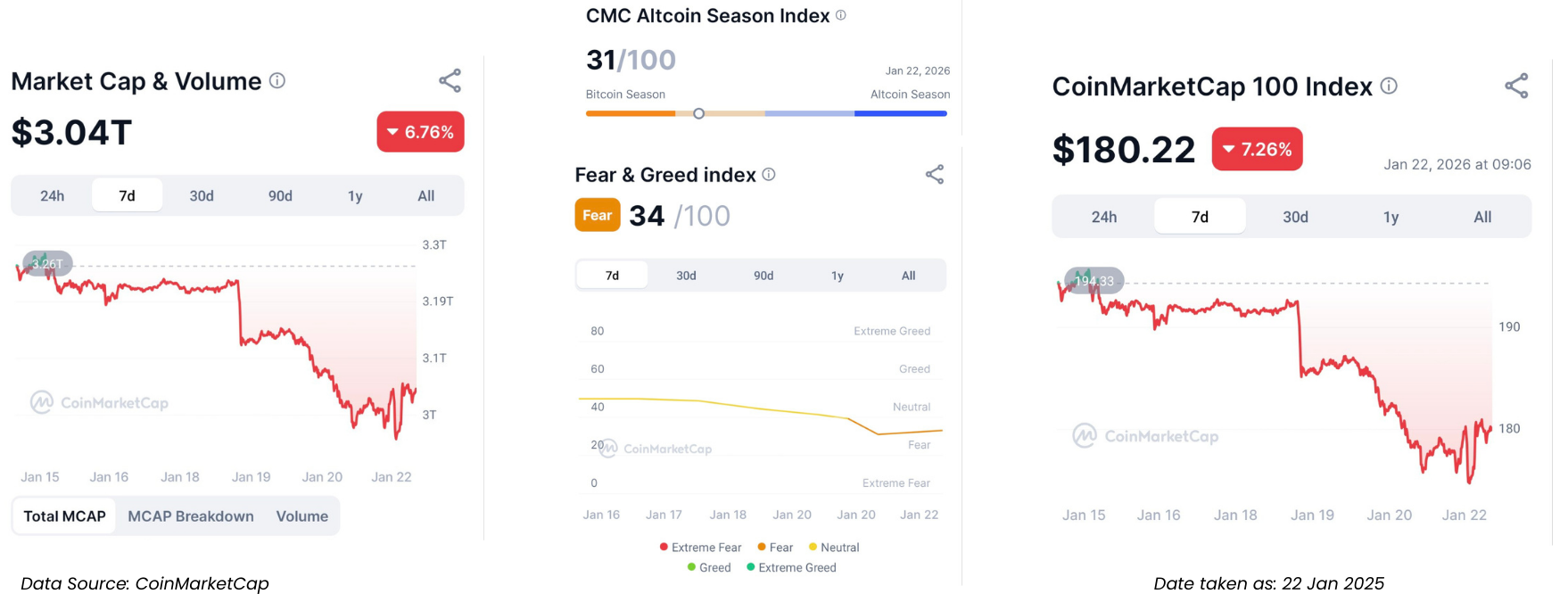Select 90d range in Market Cap panel
The image size is (1568, 602).
click(x=280, y=196)
